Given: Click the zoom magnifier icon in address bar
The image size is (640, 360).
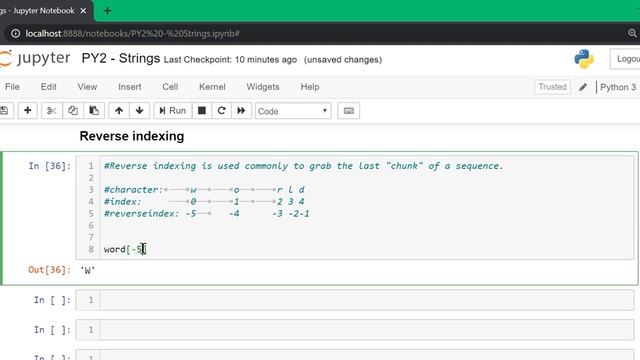Looking at the screenshot, I should pyautogui.click(x=632, y=33).
